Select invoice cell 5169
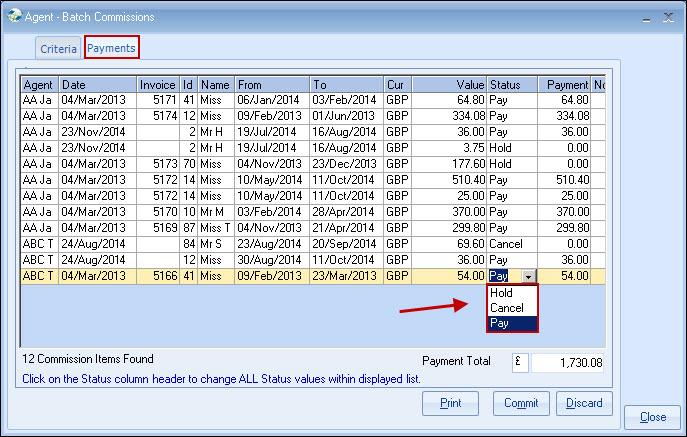 [158, 228]
